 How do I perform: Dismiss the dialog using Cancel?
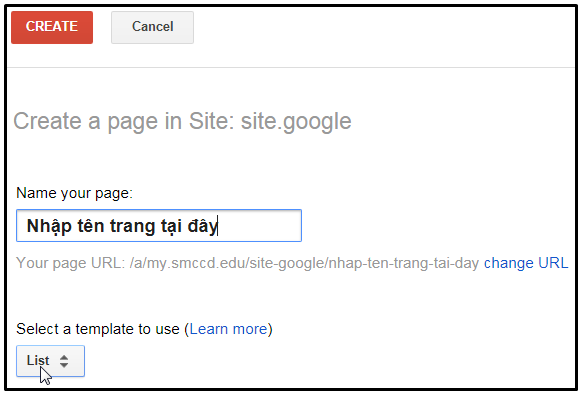coord(152,27)
